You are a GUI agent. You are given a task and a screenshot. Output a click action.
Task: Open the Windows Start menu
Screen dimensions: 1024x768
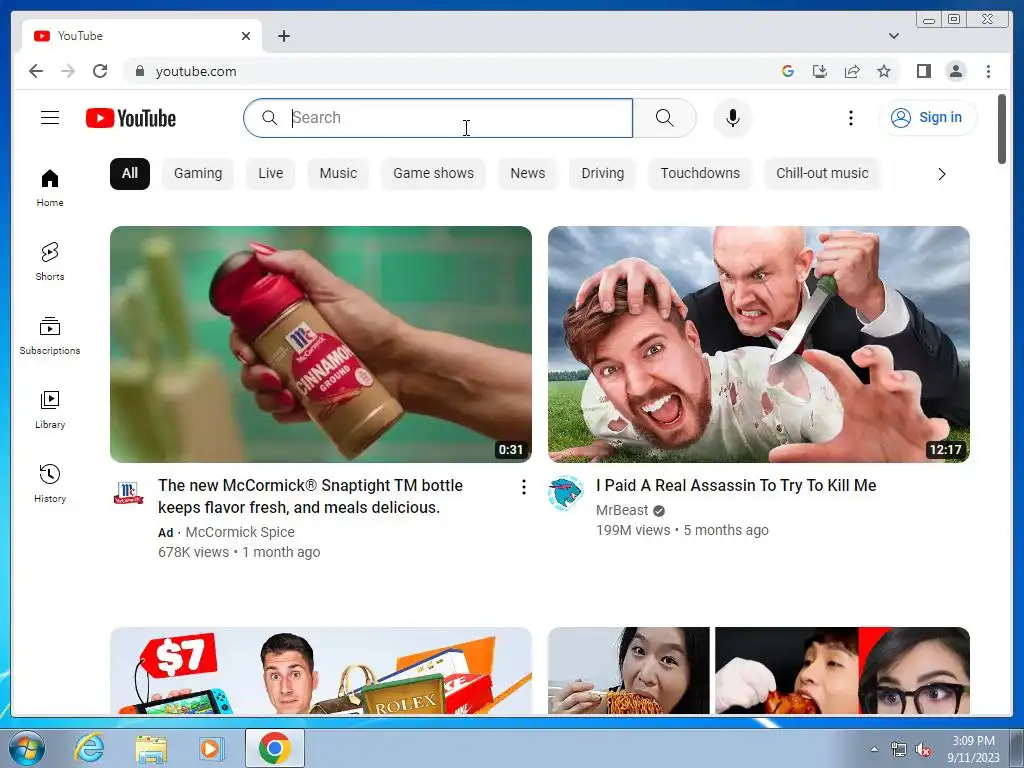click(x=27, y=748)
